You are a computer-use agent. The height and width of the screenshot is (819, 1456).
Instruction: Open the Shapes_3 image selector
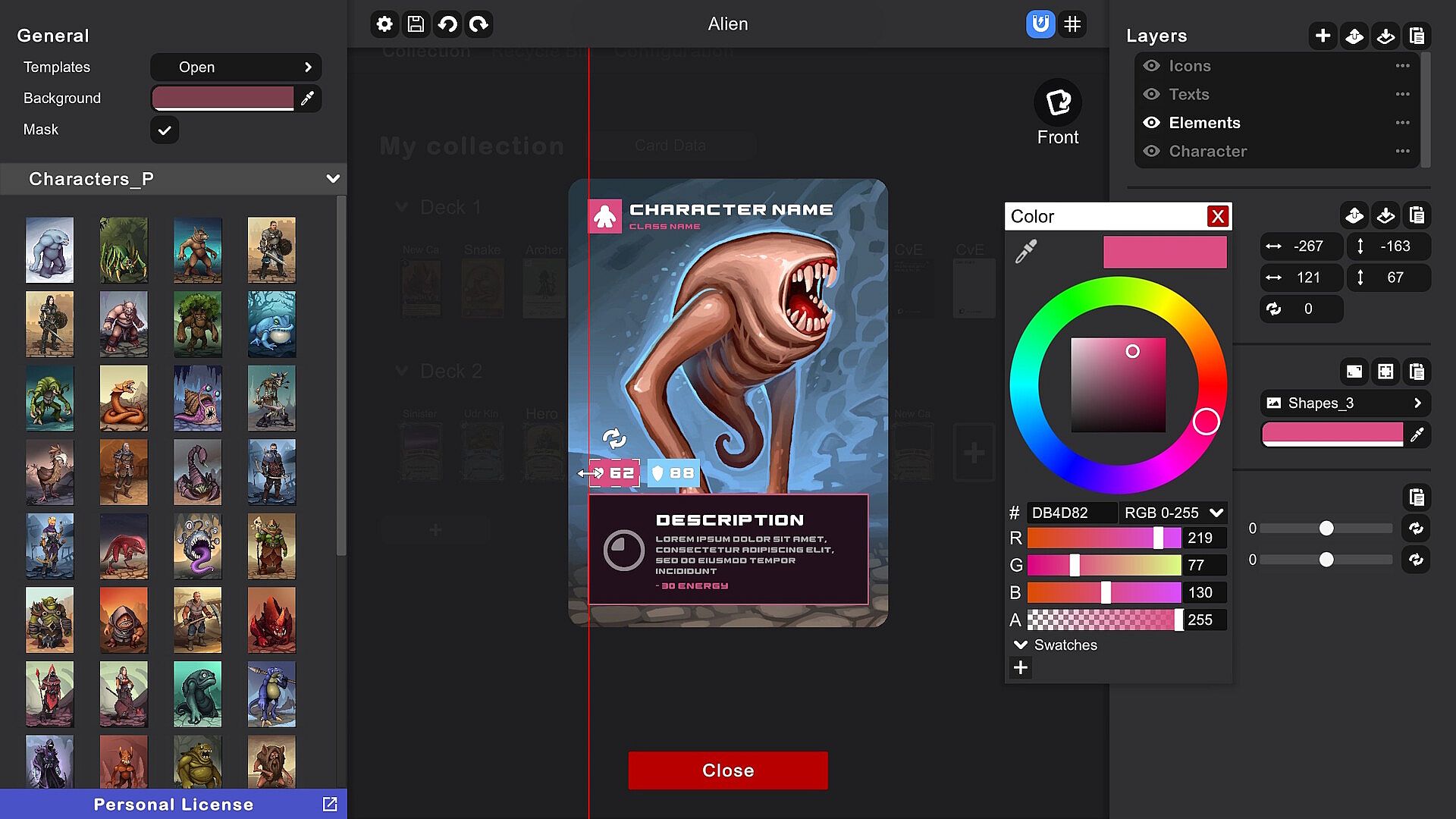(1345, 403)
